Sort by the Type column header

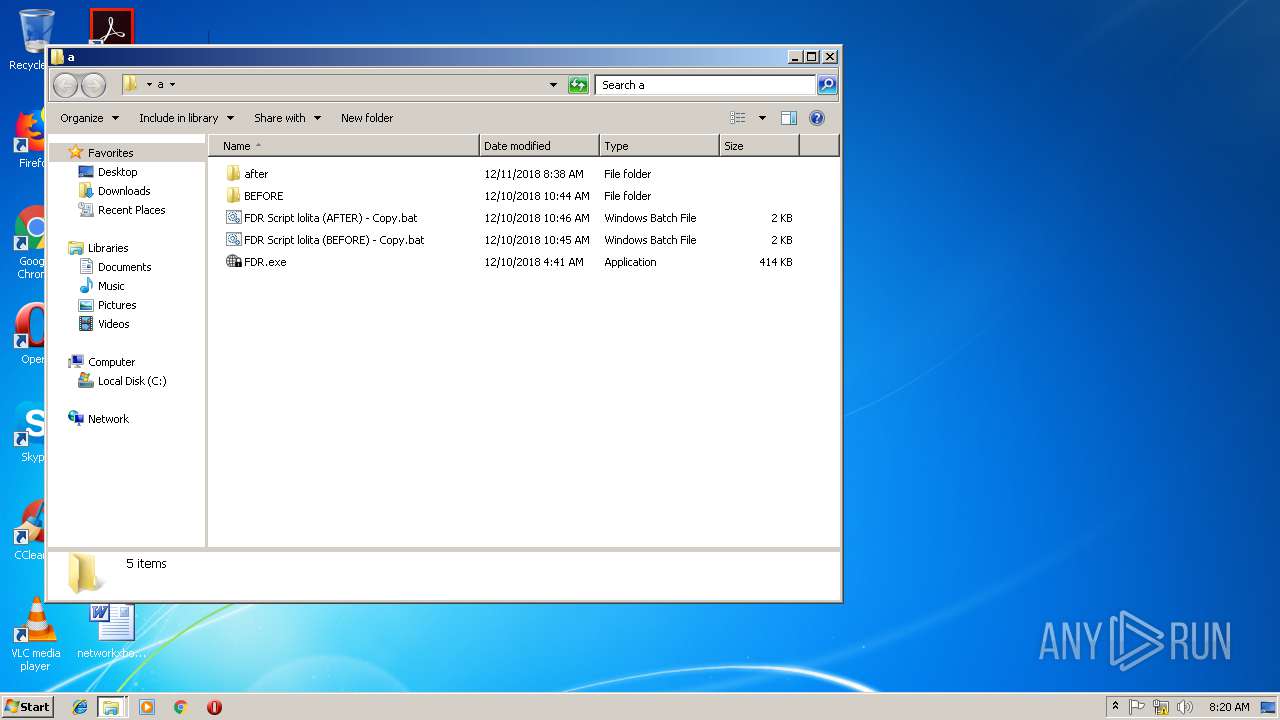coord(659,146)
